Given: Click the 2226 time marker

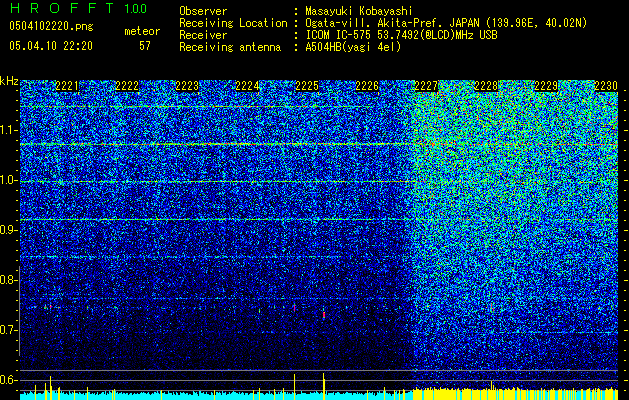Looking at the screenshot, I should click(x=367, y=86).
